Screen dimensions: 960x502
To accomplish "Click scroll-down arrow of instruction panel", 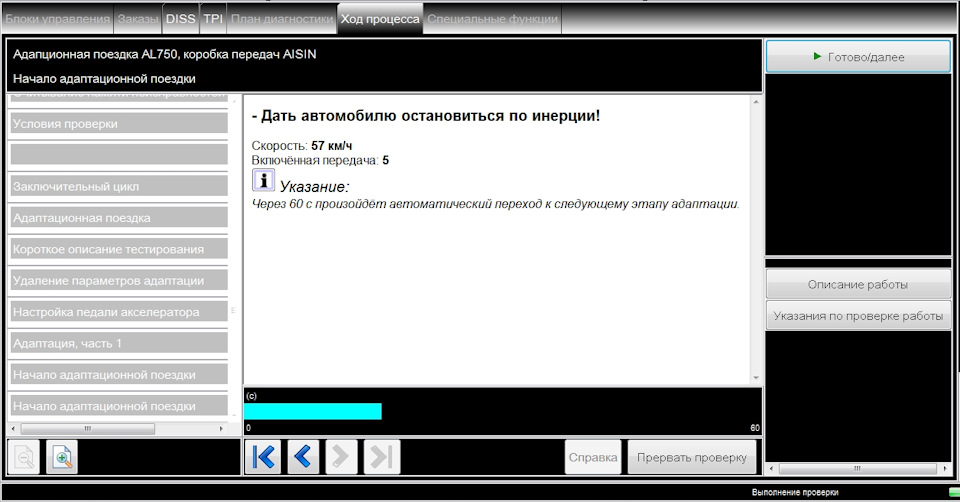I will coord(756,378).
